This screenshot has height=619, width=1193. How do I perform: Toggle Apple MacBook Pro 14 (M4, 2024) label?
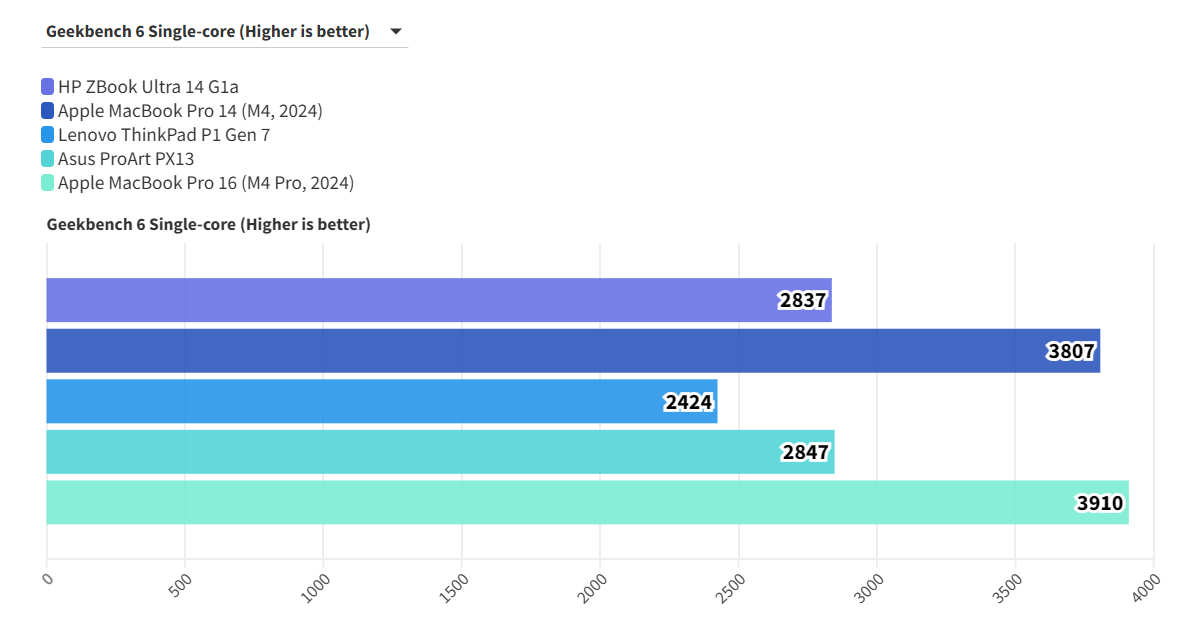point(190,111)
